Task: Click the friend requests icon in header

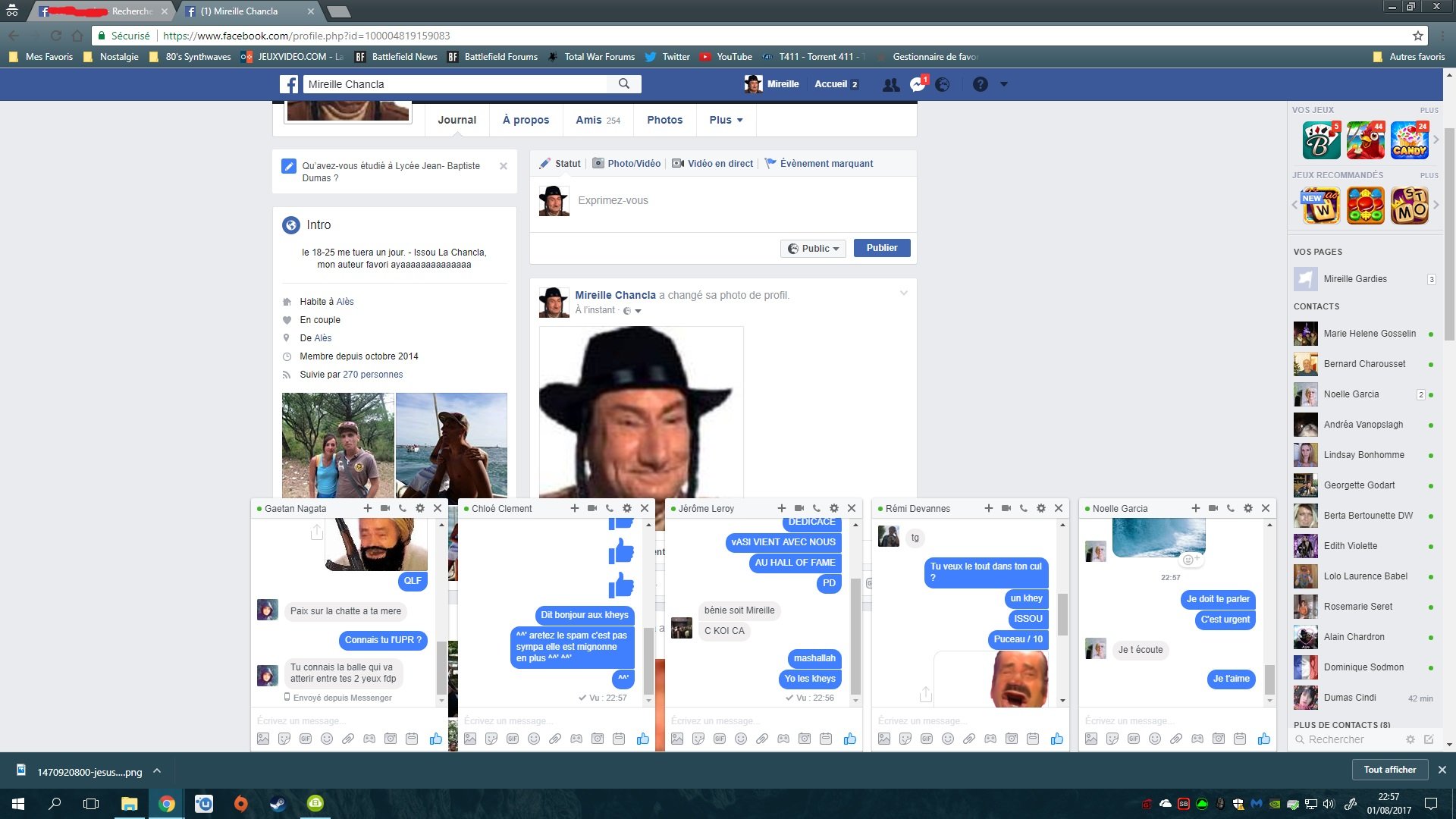Action: pos(891,84)
